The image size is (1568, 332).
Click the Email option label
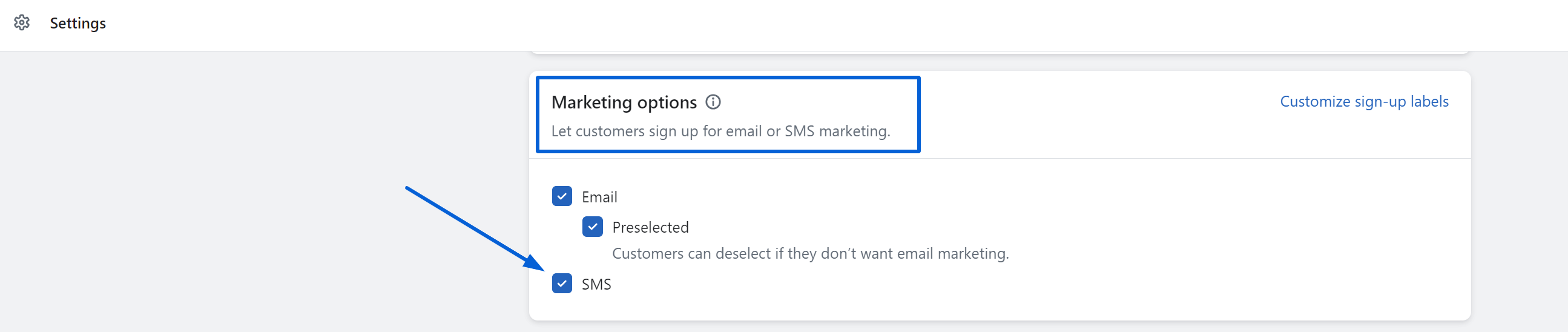[599, 197]
